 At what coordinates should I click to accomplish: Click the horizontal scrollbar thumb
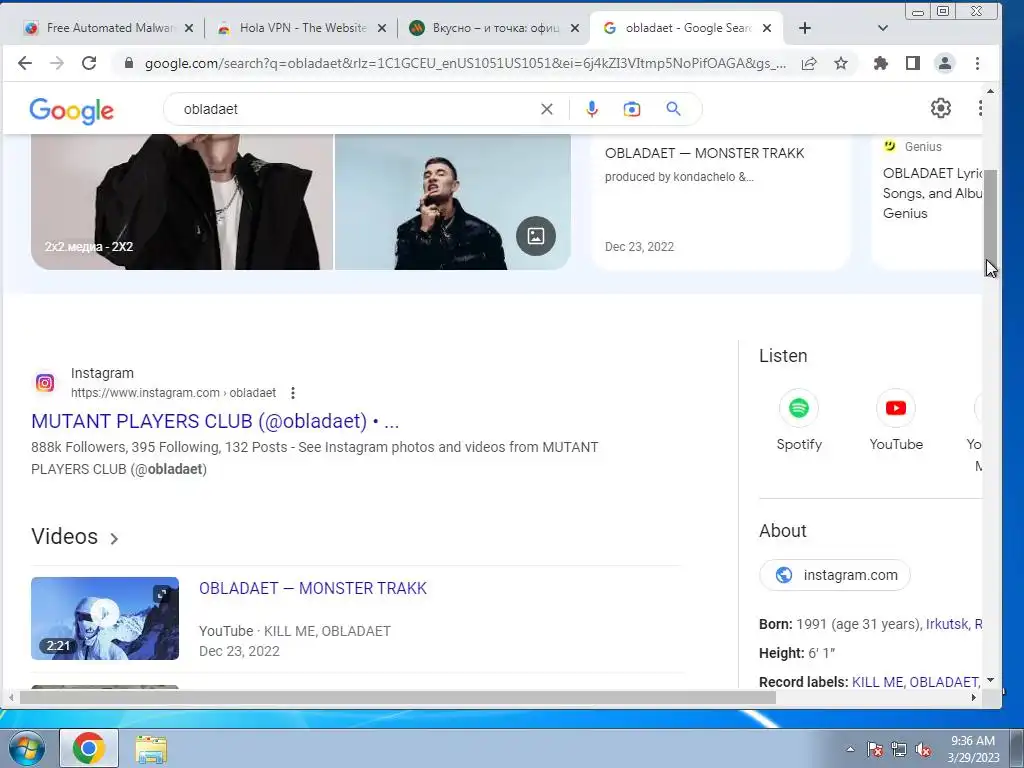(397, 697)
